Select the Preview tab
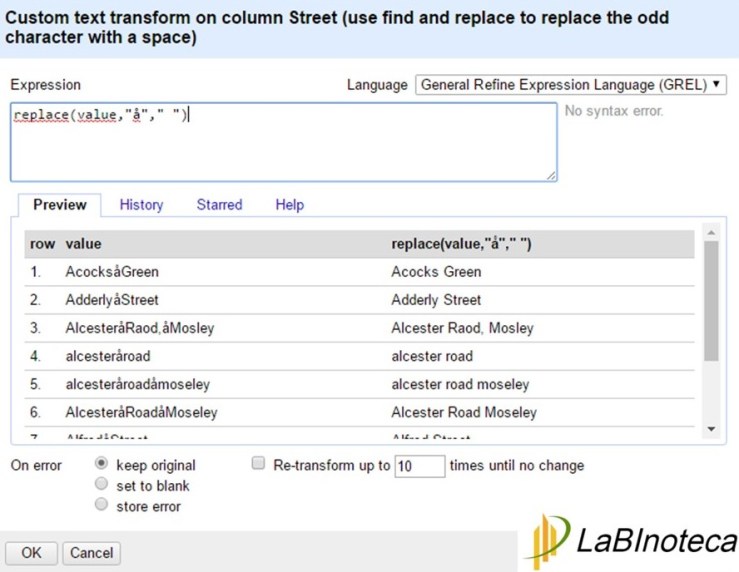 pyautogui.click(x=60, y=205)
